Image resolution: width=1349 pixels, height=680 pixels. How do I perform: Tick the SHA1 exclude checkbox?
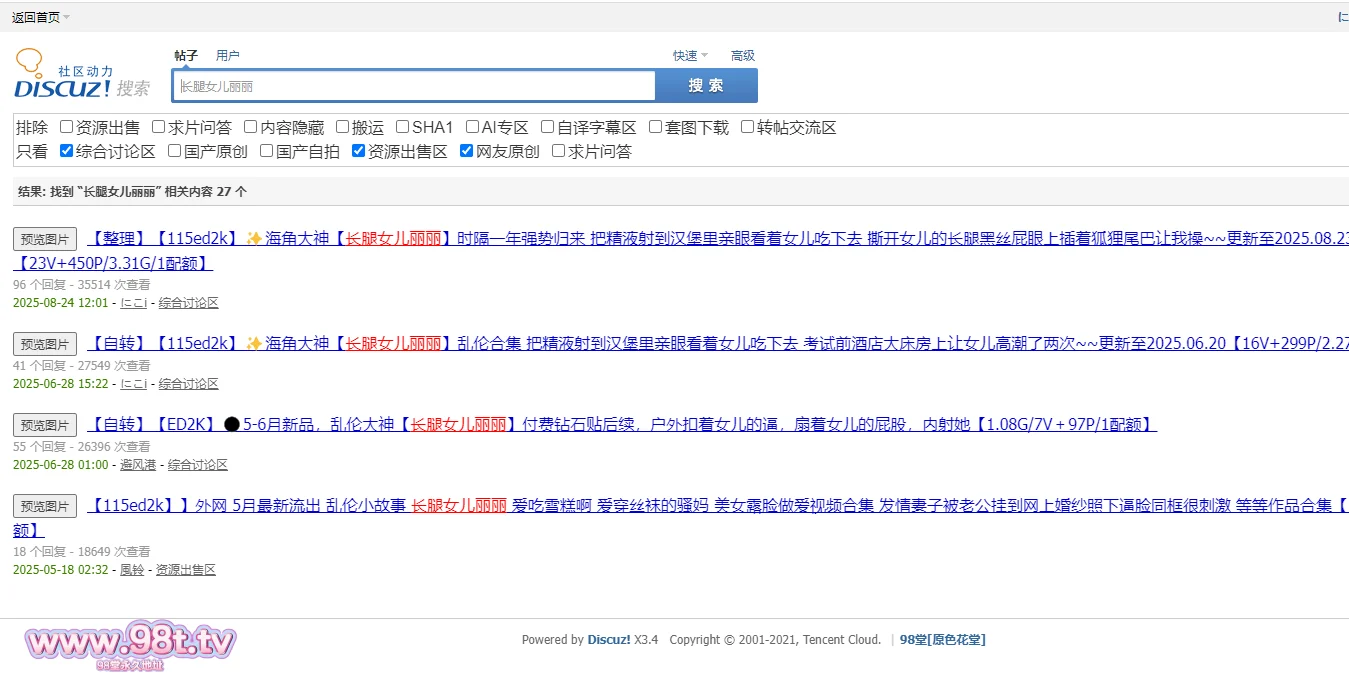pyautogui.click(x=403, y=127)
